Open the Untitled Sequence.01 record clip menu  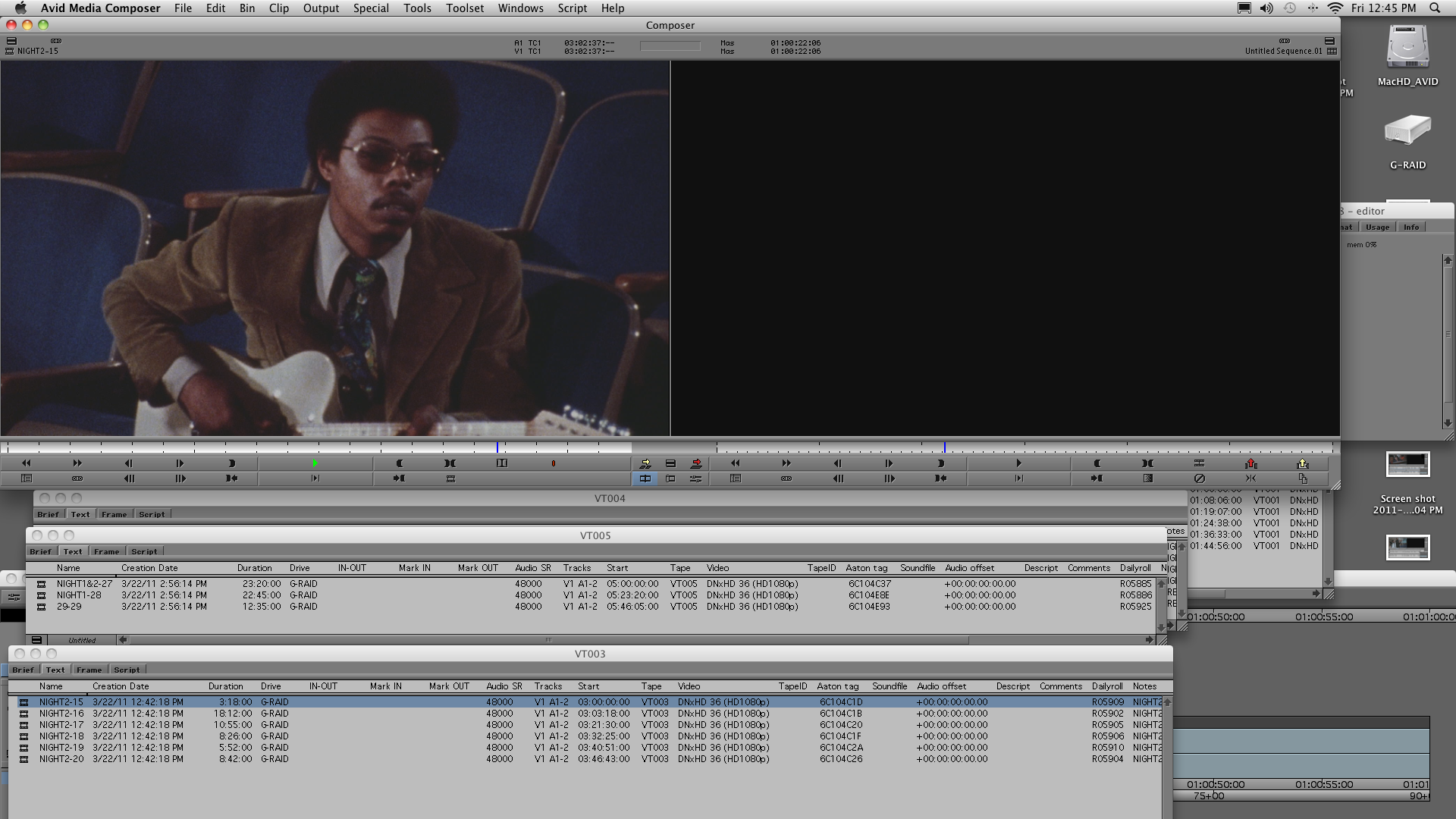coord(1283,52)
